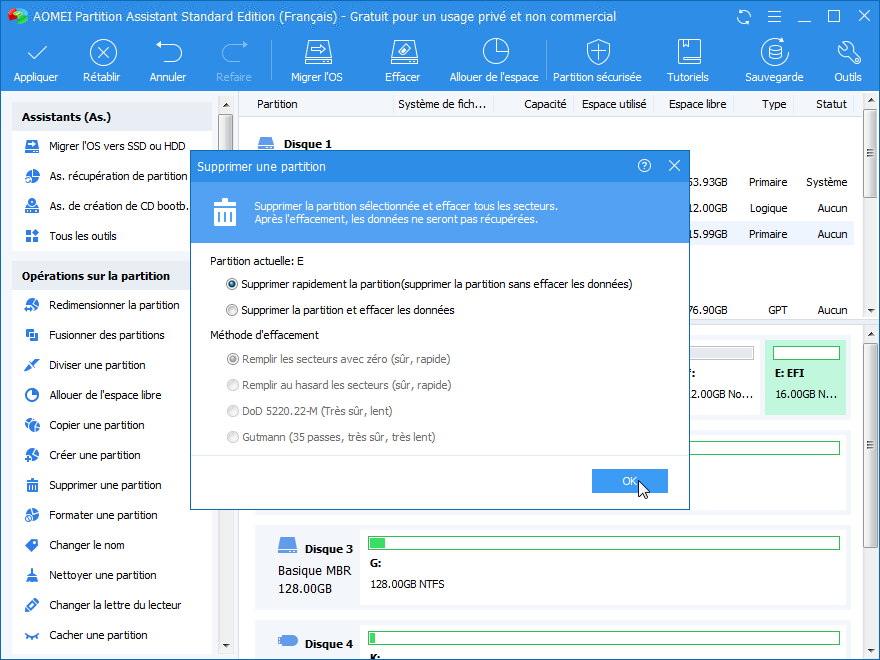
Task: Click Allouer de l'espace in toolbar
Action: (494, 61)
